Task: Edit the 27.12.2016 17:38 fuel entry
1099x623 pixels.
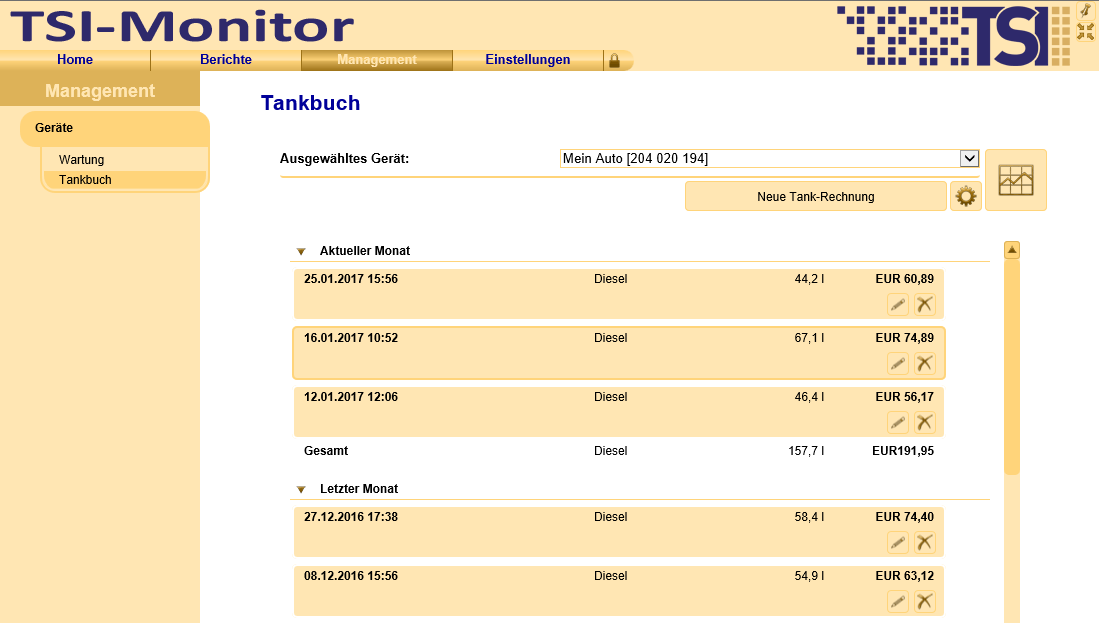Action: [898, 542]
